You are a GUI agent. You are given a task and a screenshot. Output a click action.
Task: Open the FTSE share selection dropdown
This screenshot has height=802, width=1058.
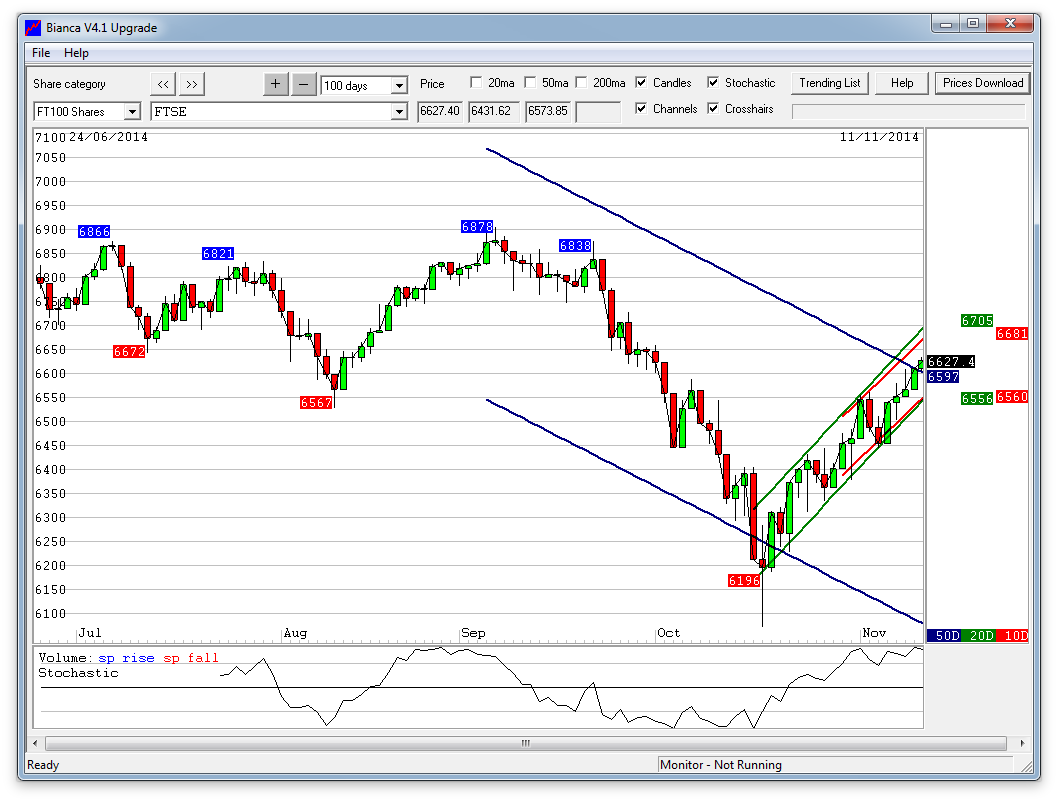click(399, 112)
